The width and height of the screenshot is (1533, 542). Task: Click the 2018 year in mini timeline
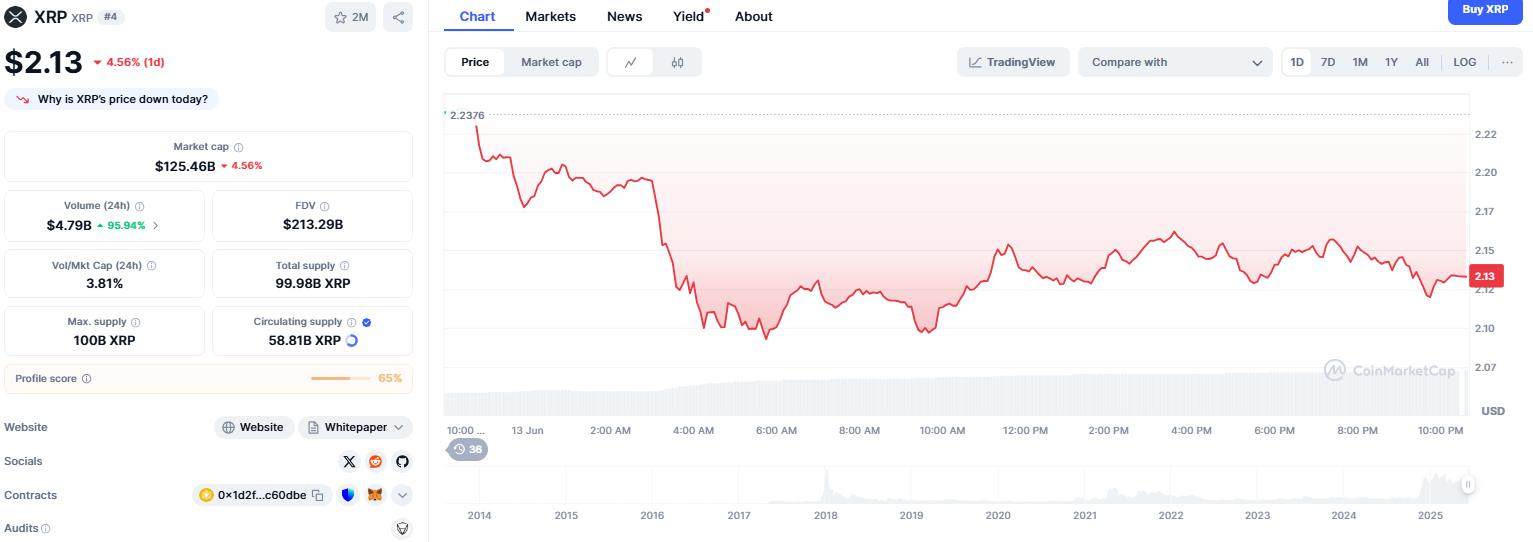[825, 515]
